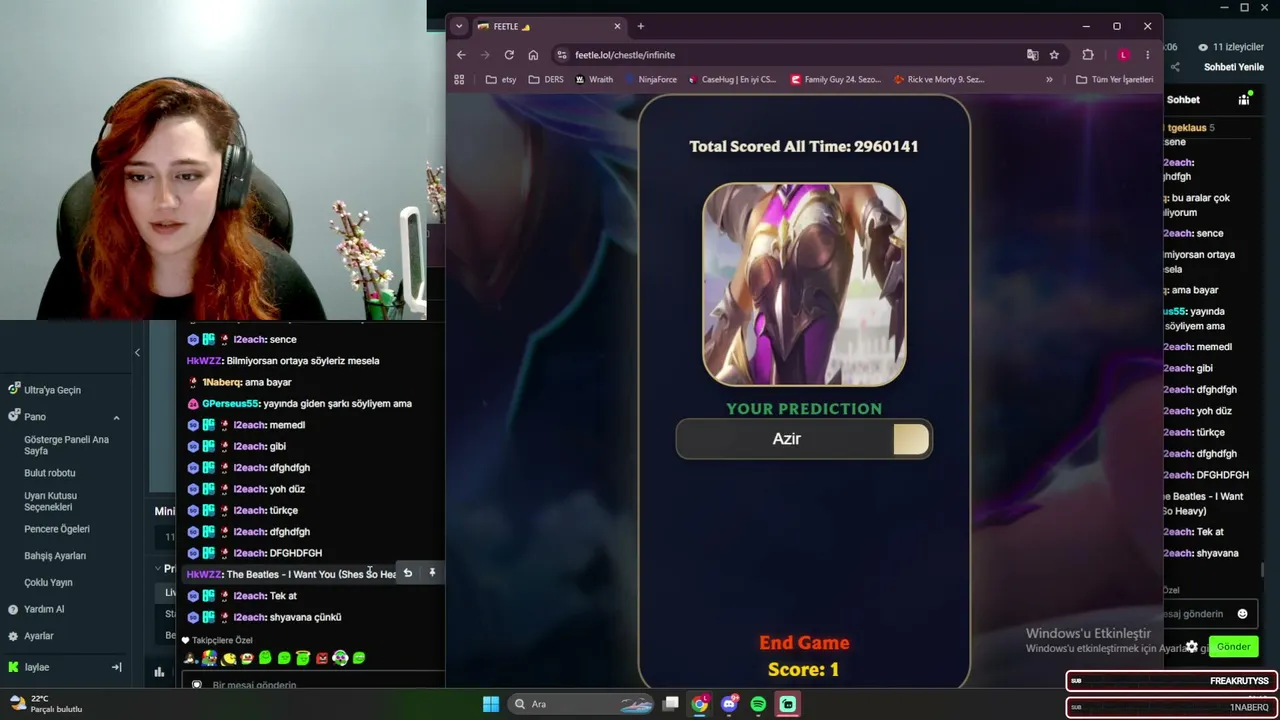Bookmark this page with the star icon
Screen dimensions: 1280x720
pos(1054,55)
